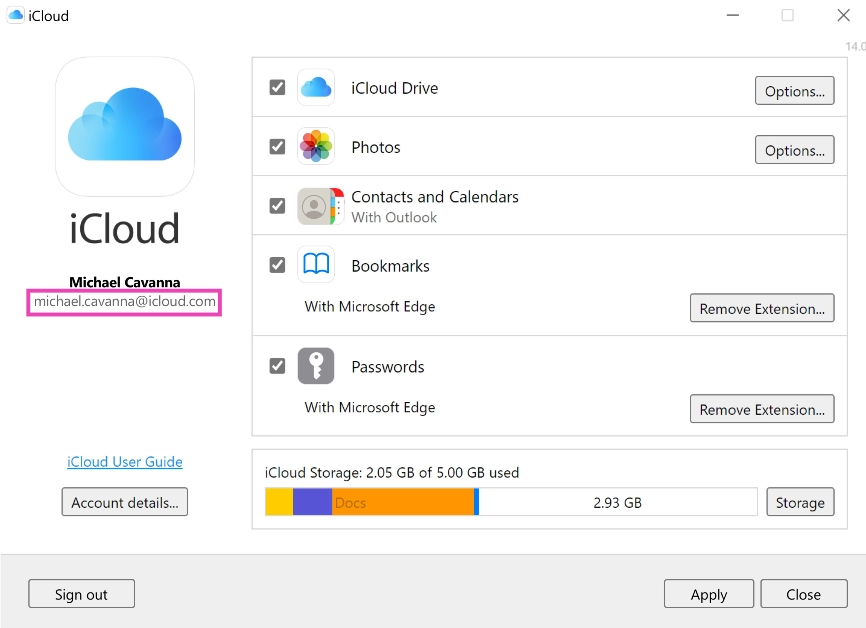Click the Photos flower icon

click(x=316, y=146)
